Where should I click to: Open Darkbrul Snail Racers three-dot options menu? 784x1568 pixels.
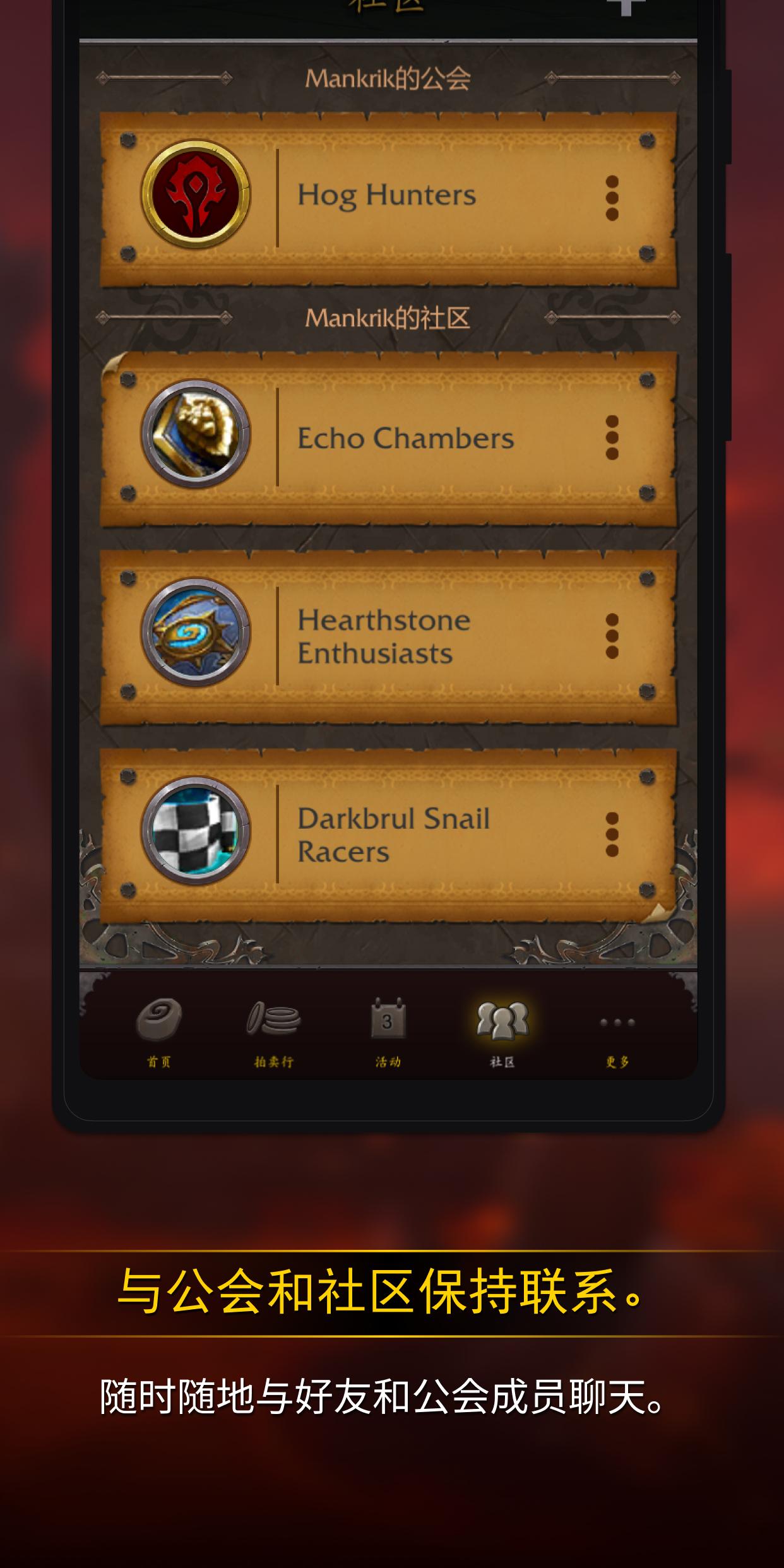[x=612, y=834]
